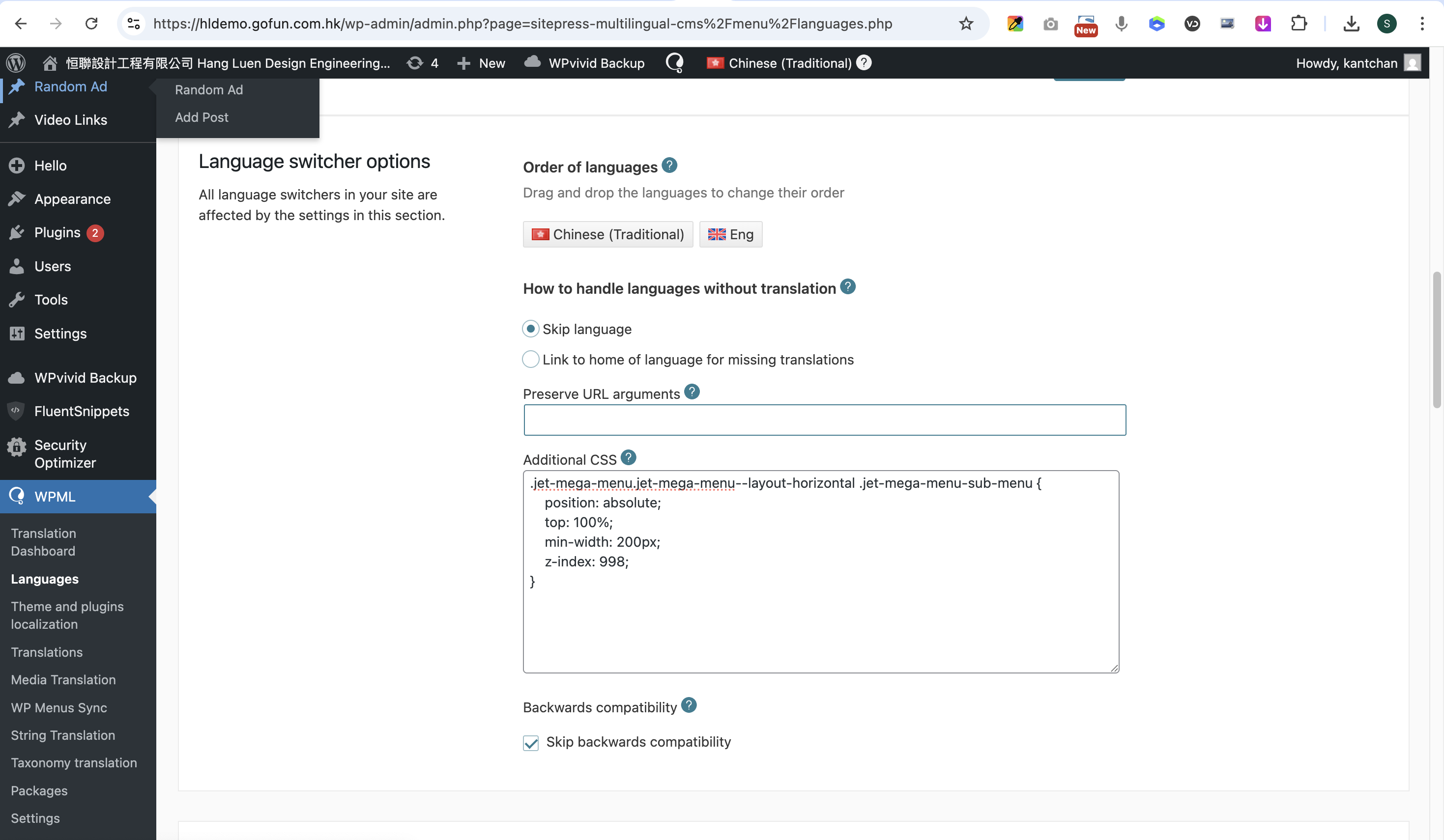Open String Translation submenu item
Image resolution: width=1444 pixels, height=840 pixels.
click(63, 735)
